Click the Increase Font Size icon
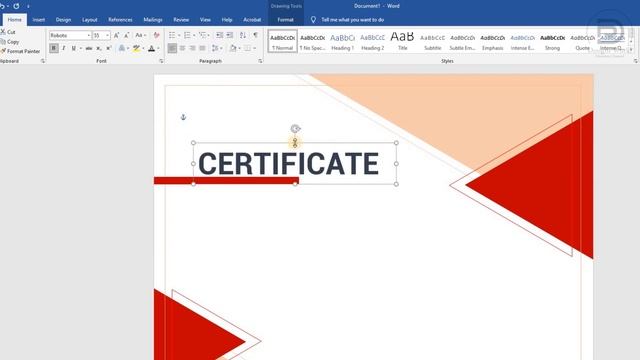640x360 pixels. pyautogui.click(x=116, y=35)
